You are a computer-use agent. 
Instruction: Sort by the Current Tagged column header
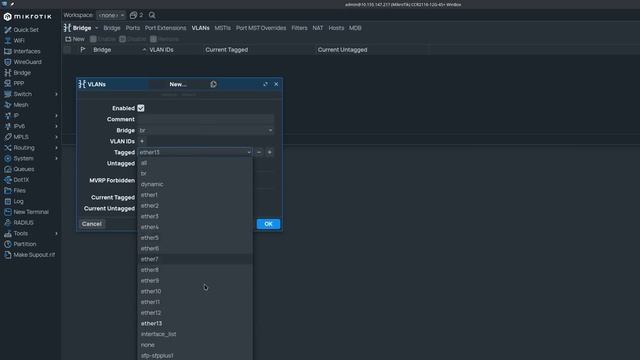tap(227, 50)
